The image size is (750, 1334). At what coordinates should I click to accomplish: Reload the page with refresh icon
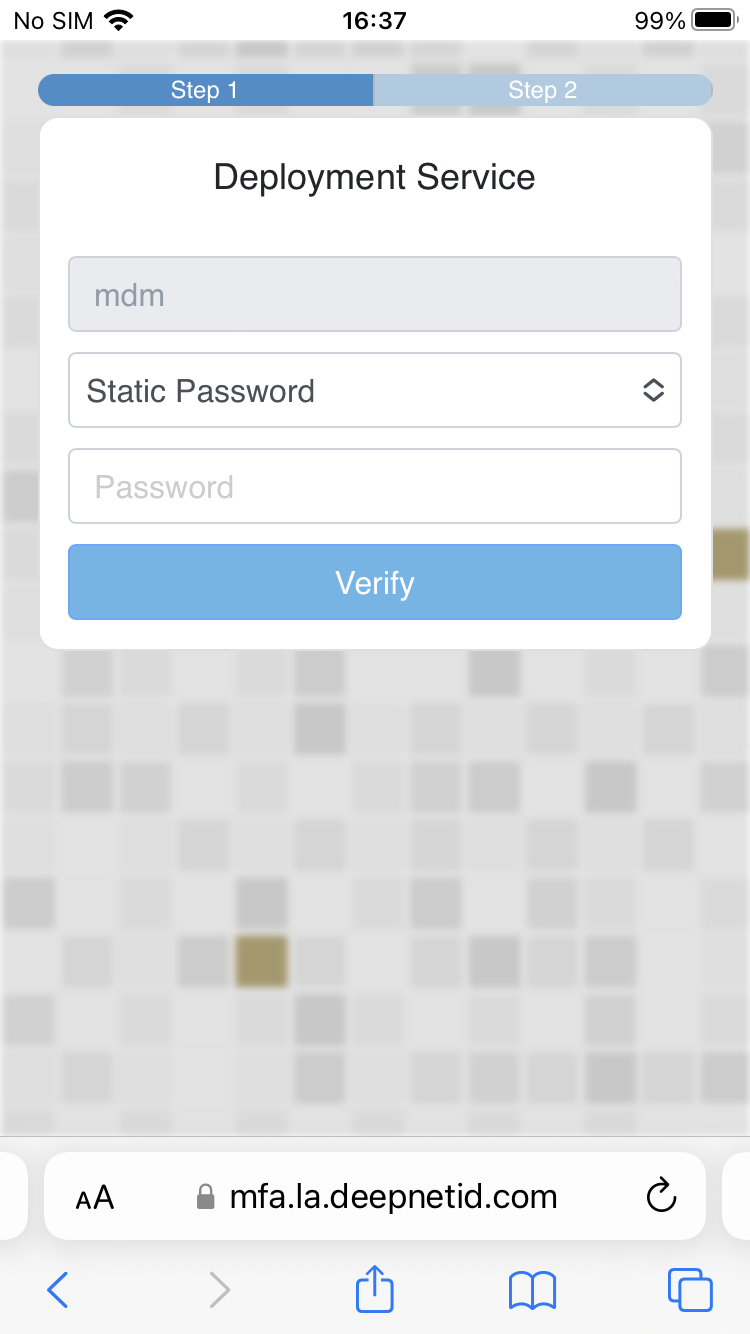click(x=661, y=1196)
